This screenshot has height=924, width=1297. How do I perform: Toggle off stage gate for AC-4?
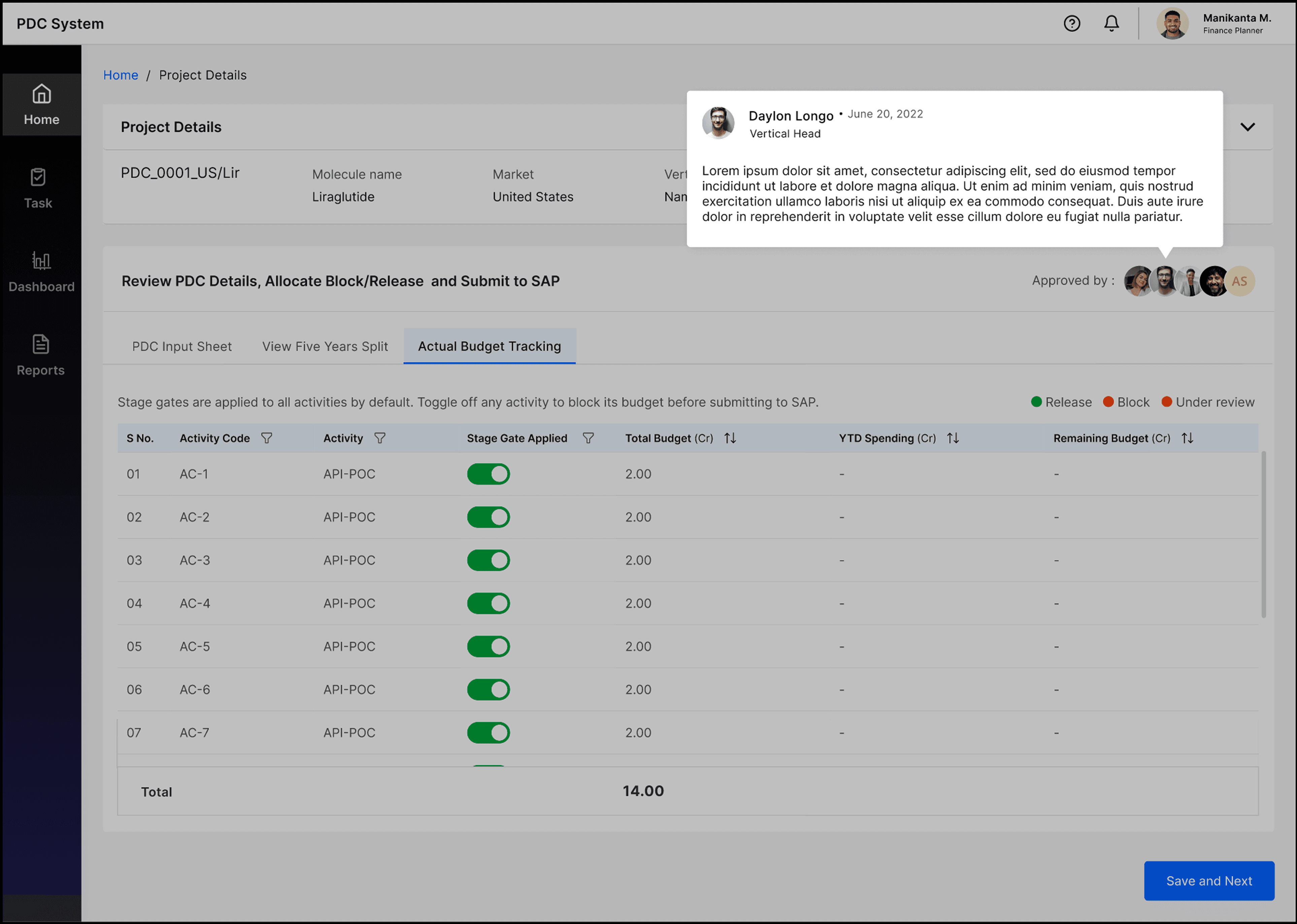[x=488, y=603]
